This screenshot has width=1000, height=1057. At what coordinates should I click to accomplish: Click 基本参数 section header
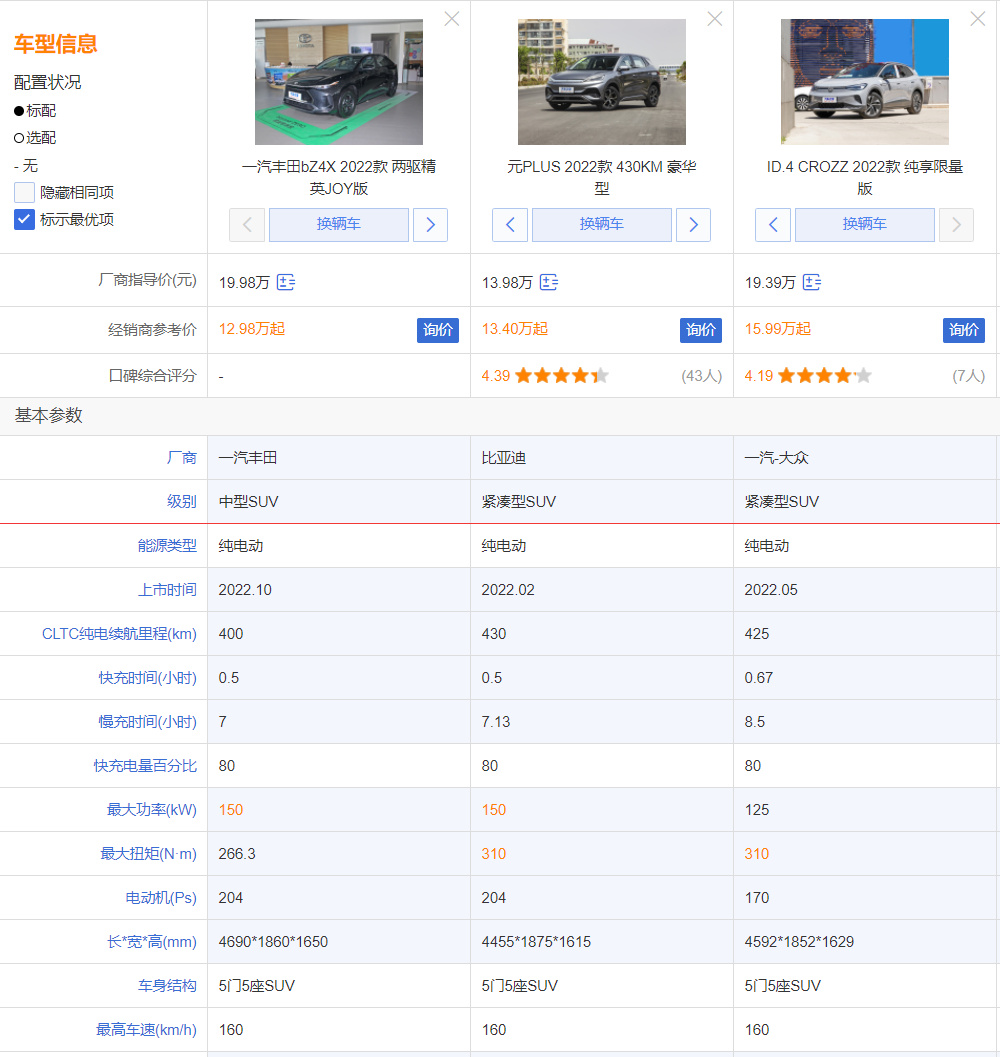click(x=49, y=415)
